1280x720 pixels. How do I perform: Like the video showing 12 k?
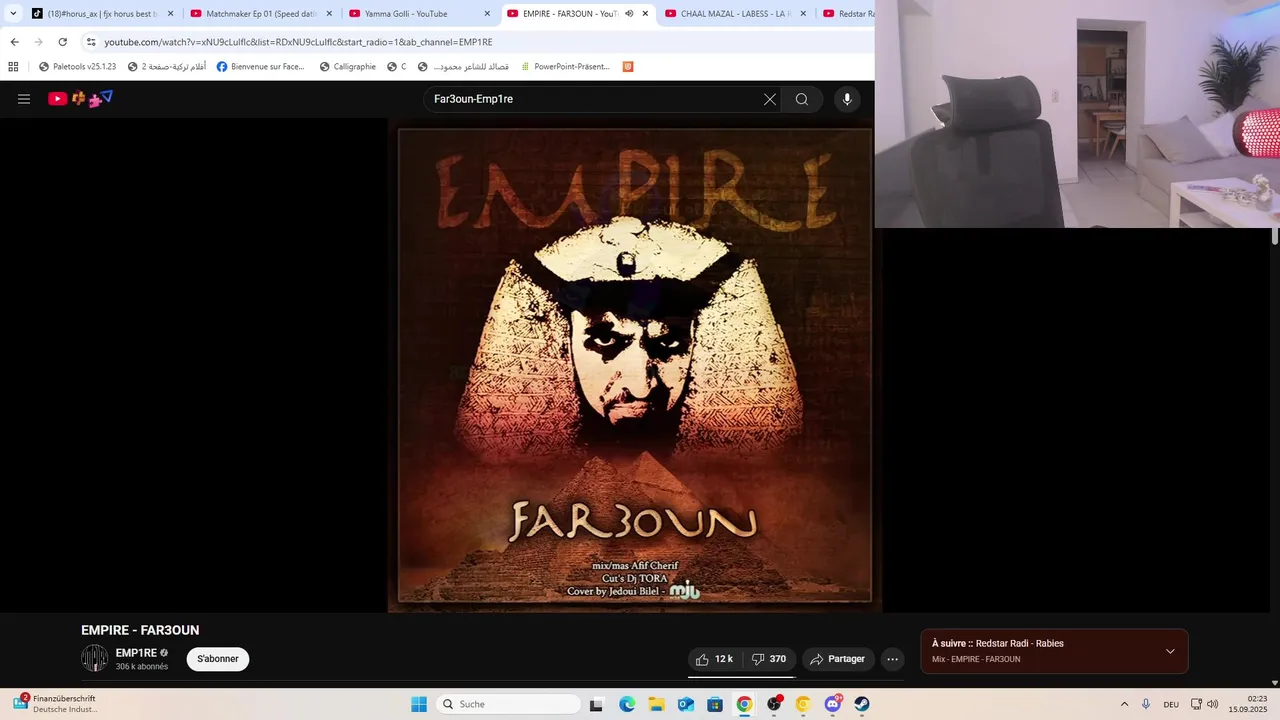715,659
